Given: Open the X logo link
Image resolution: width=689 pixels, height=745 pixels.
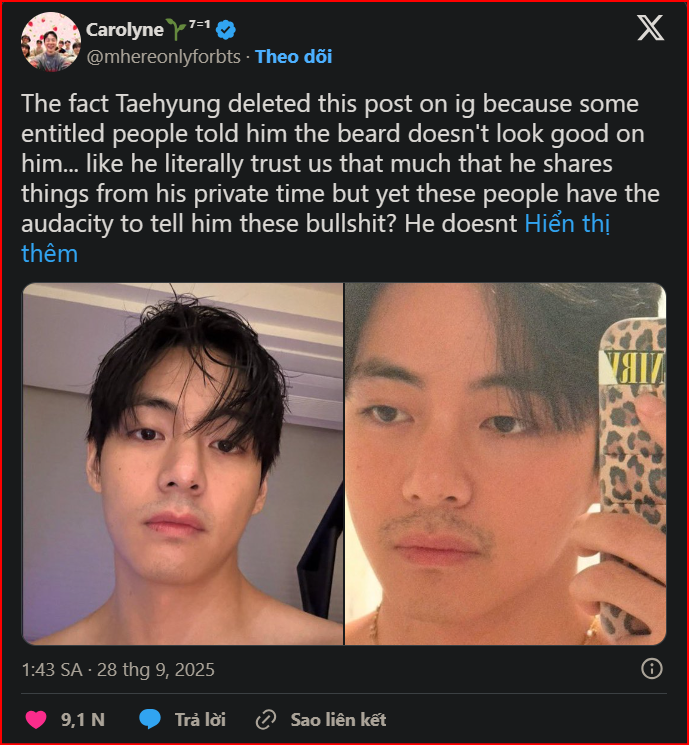Looking at the screenshot, I should pos(650,28).
